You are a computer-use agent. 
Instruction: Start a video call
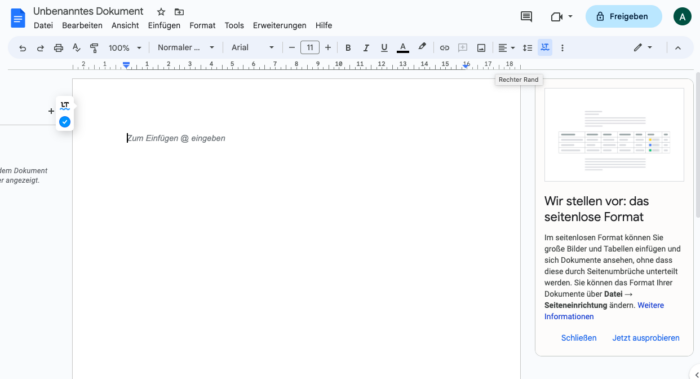556,17
